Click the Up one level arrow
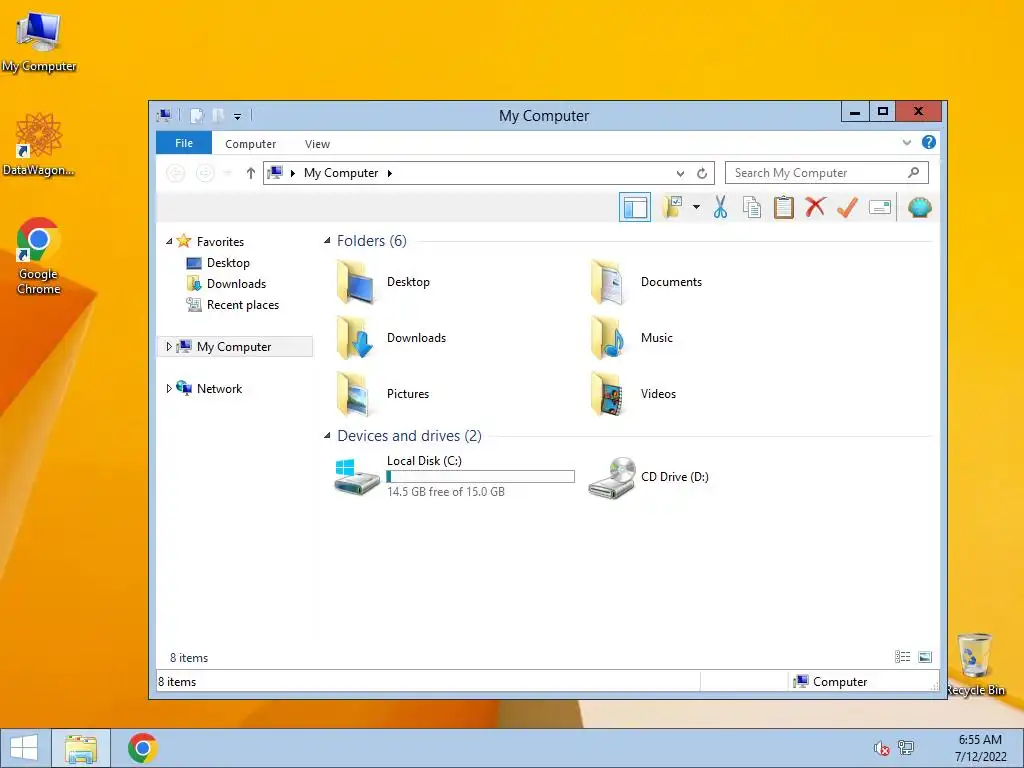Image resolution: width=1024 pixels, height=768 pixels. coord(250,173)
